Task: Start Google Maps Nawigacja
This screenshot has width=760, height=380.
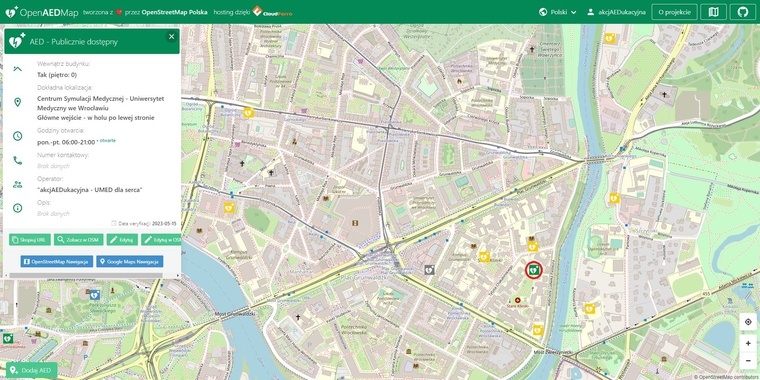Action: point(129,262)
